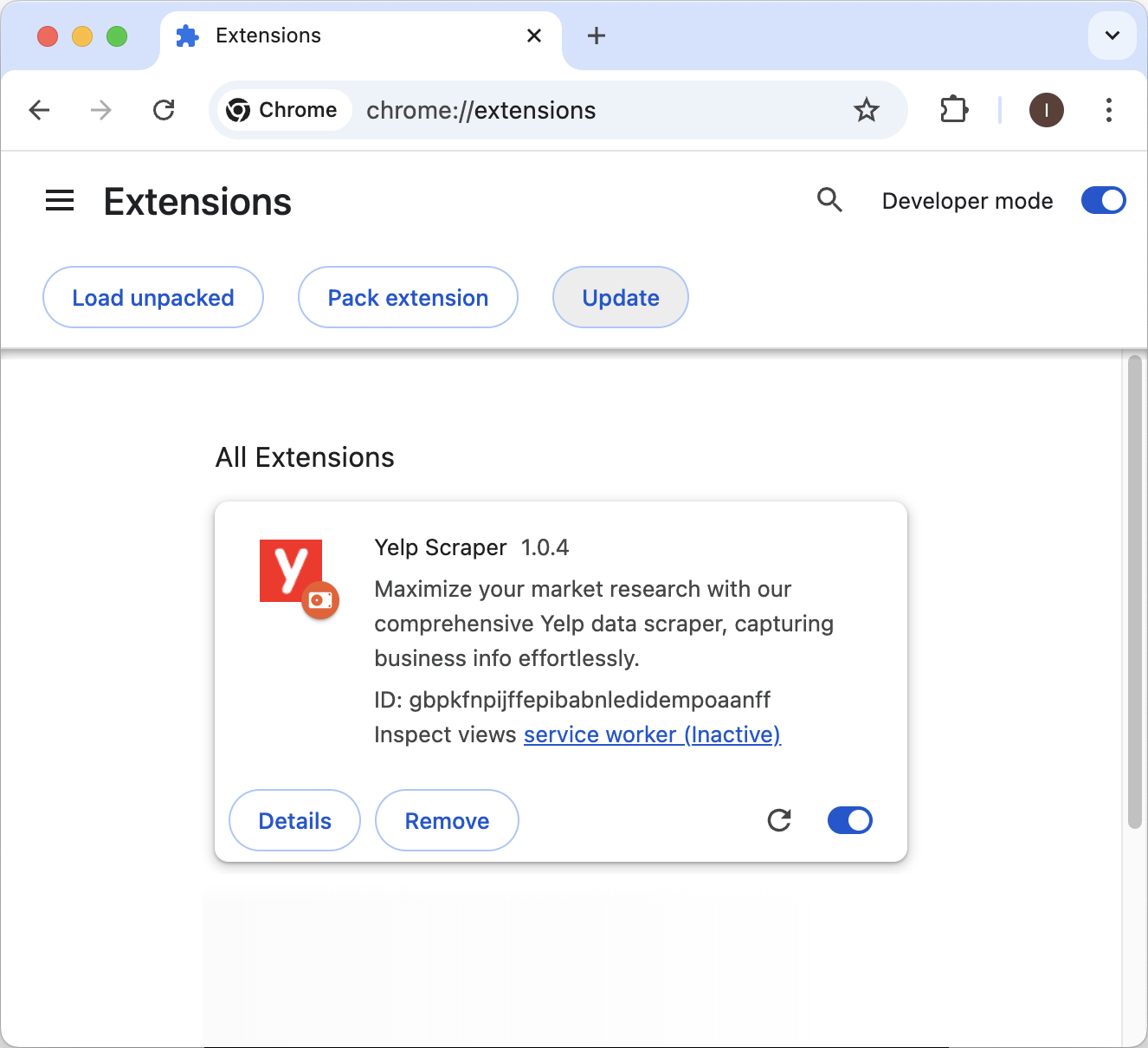Click the Yelp Scraper description text
The height and width of the screenshot is (1048, 1148).
point(603,624)
